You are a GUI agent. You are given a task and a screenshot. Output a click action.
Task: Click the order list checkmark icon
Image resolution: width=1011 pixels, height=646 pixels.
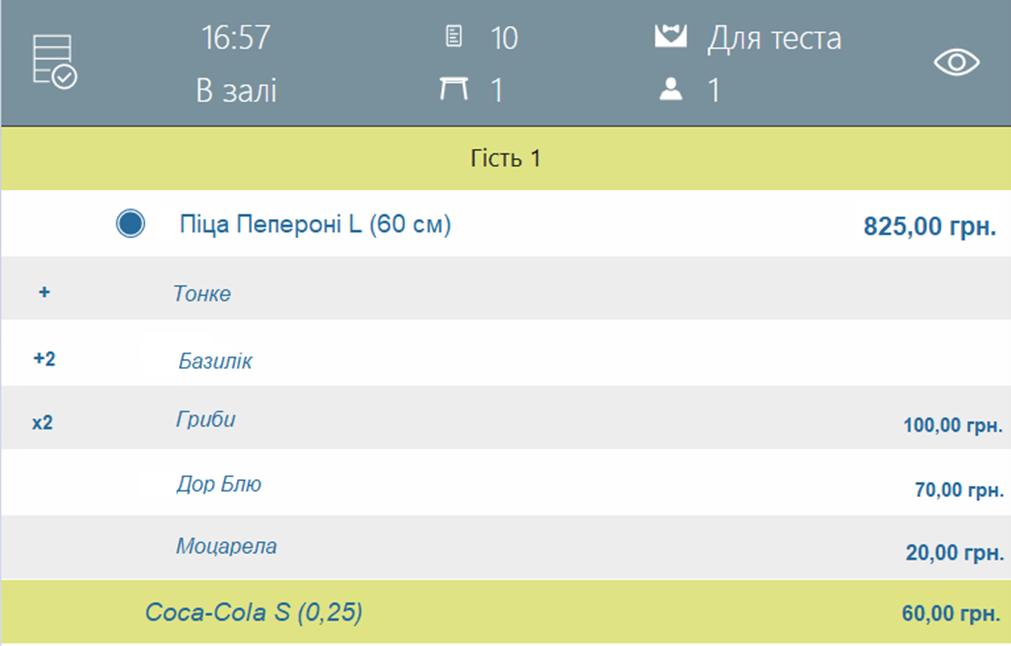(x=55, y=62)
